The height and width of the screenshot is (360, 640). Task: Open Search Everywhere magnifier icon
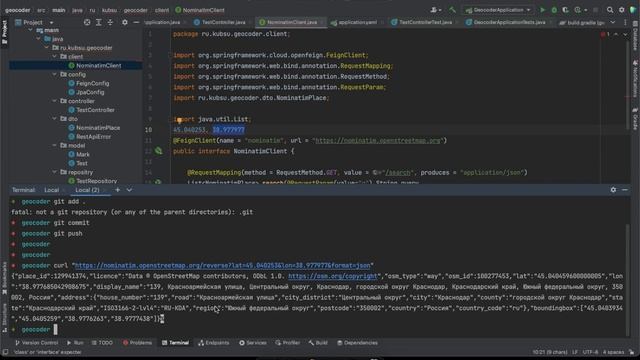[x=610, y=10]
